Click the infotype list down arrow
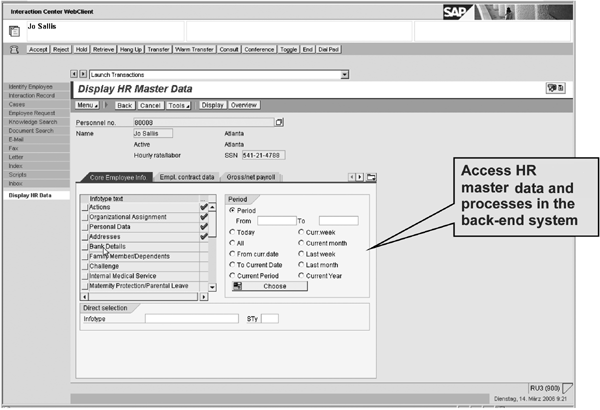Image resolution: width=600 pixels, height=410 pixels. [212, 287]
